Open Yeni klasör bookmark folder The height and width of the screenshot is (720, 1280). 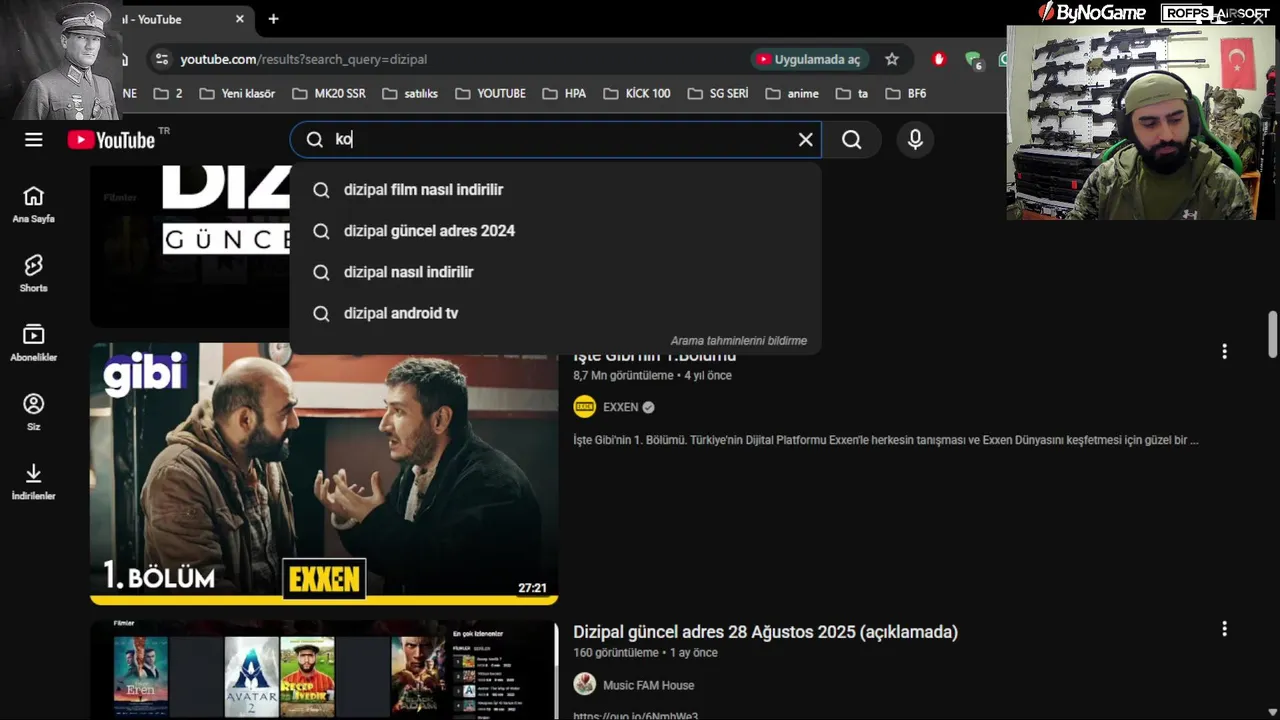pos(237,93)
